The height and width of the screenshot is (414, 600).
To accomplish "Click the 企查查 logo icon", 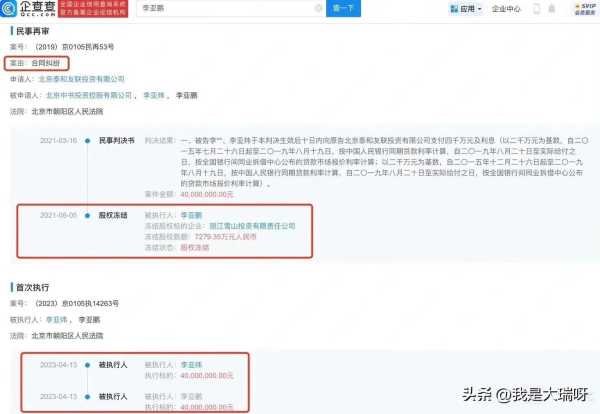I will [8, 8].
